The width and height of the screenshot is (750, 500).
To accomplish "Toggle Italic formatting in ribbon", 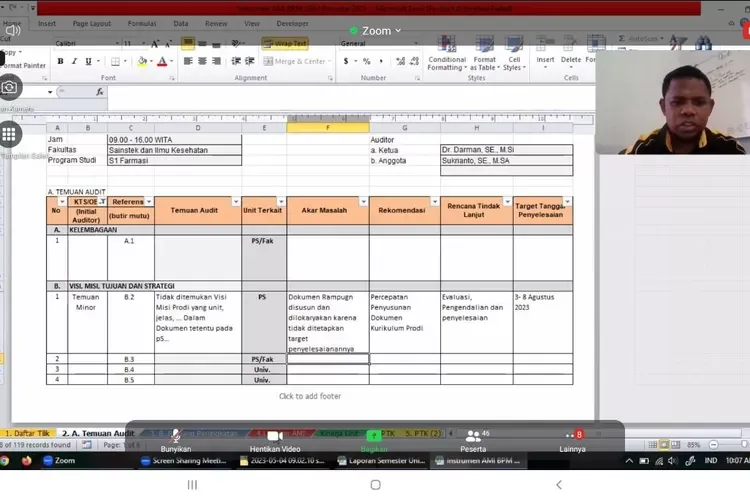I will pos(74,62).
